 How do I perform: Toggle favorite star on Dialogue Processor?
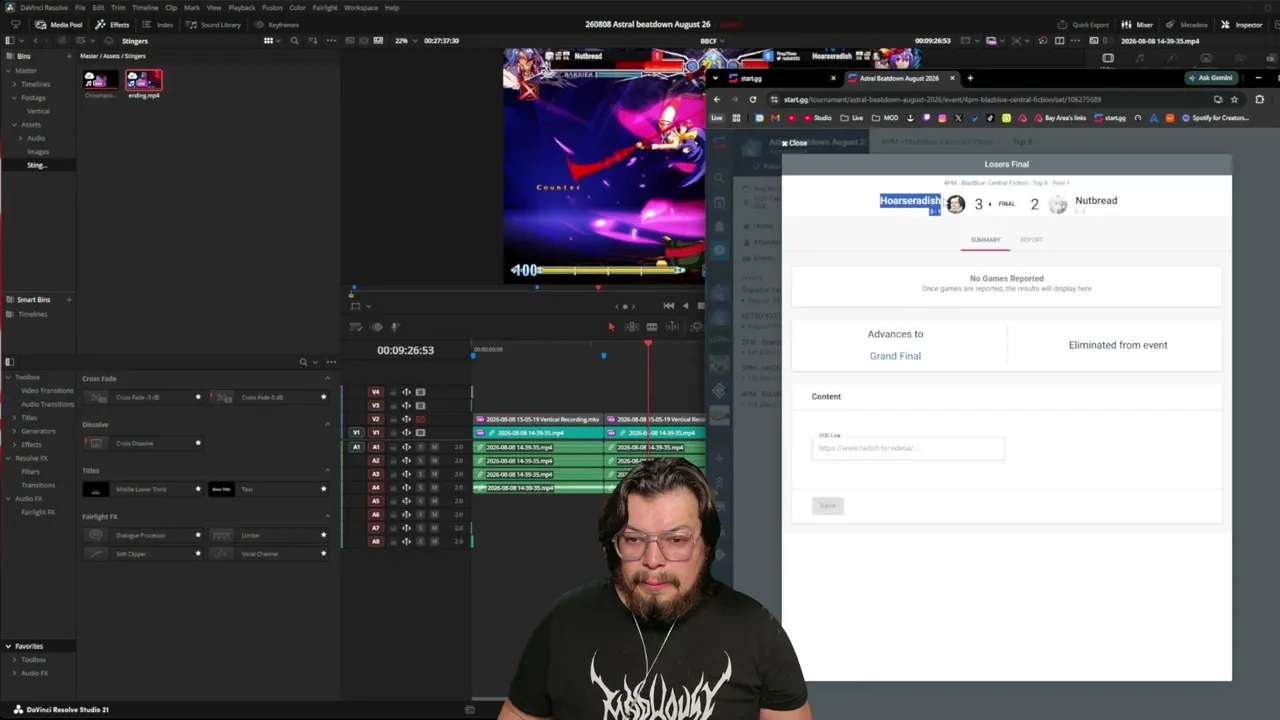click(198, 535)
